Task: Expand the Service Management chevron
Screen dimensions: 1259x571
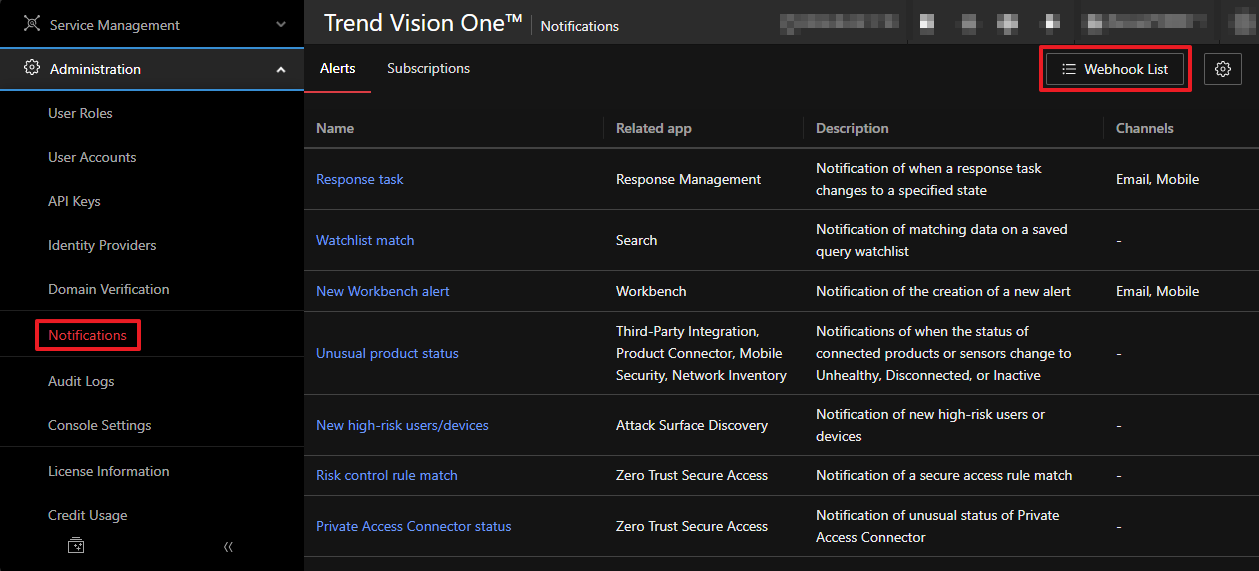Action: [x=281, y=25]
